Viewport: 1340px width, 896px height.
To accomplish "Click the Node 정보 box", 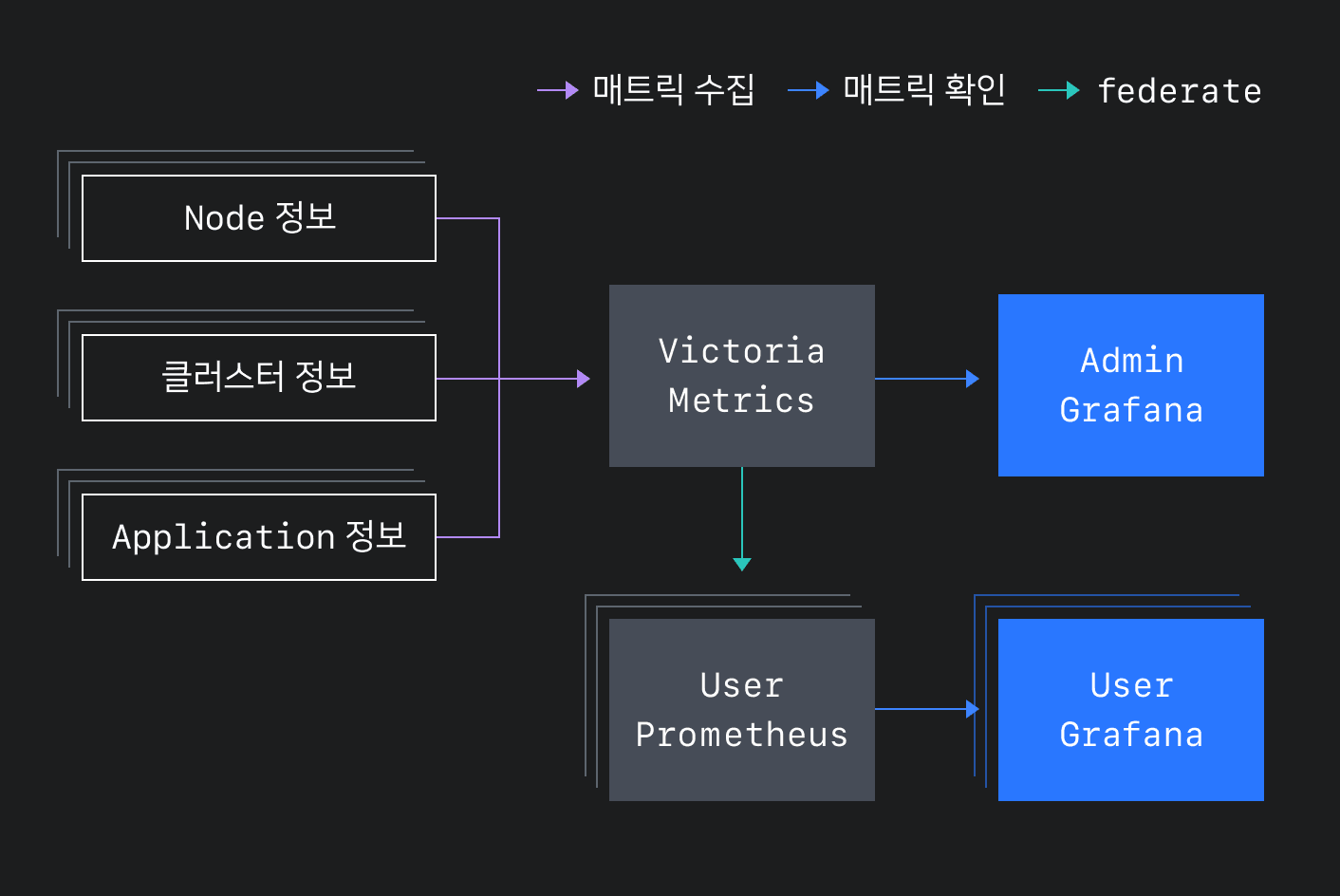I will click(x=259, y=218).
